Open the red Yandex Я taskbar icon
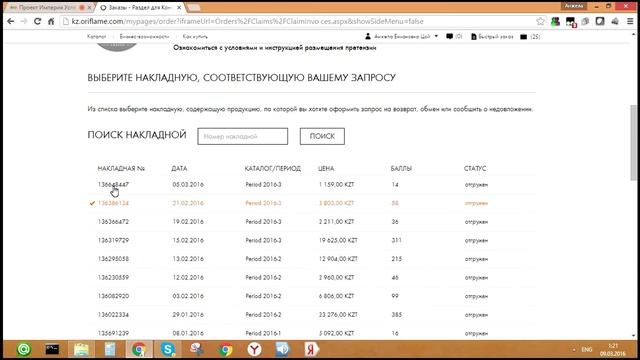The width and height of the screenshot is (640, 360). 311,349
